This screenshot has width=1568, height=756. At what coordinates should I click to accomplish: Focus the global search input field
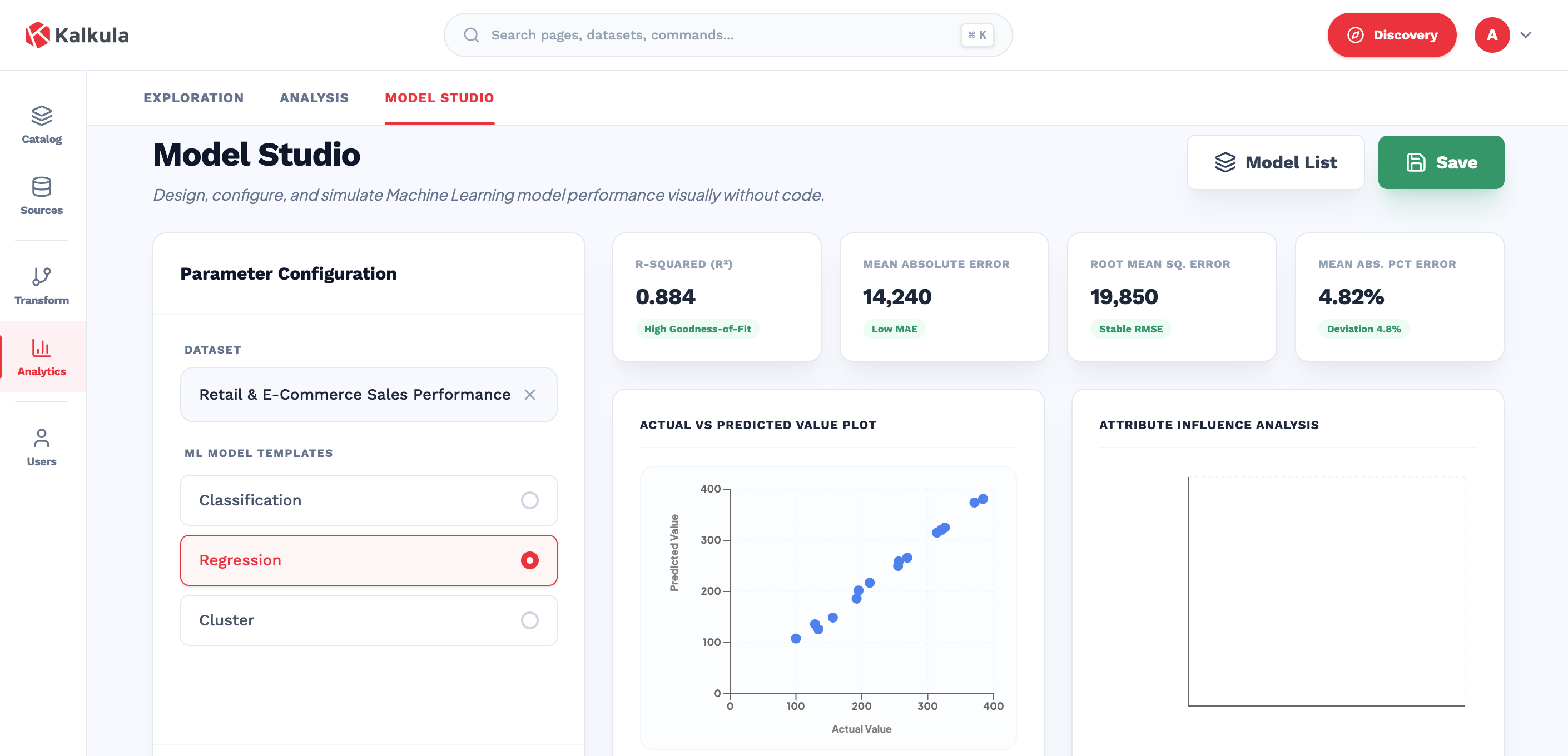727,34
